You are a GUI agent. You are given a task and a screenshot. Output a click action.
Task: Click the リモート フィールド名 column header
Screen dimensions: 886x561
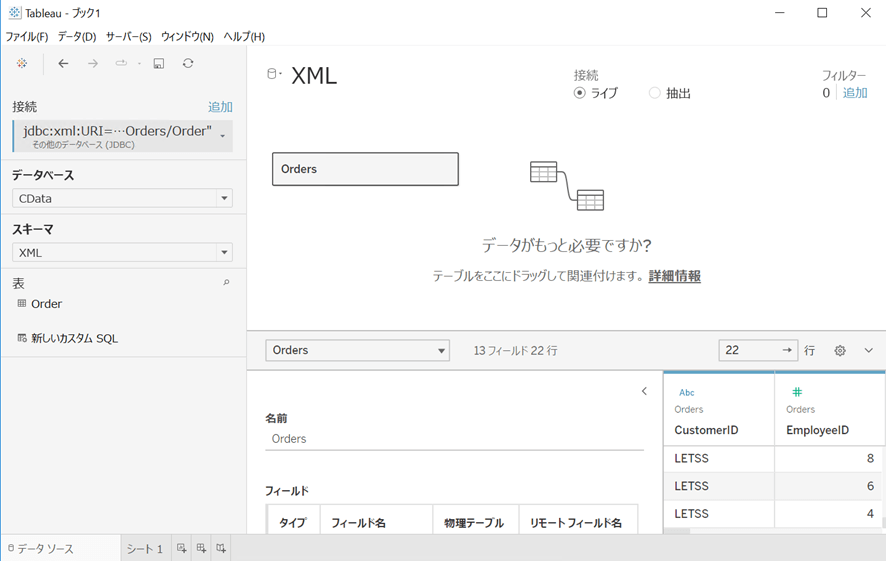tap(578, 523)
